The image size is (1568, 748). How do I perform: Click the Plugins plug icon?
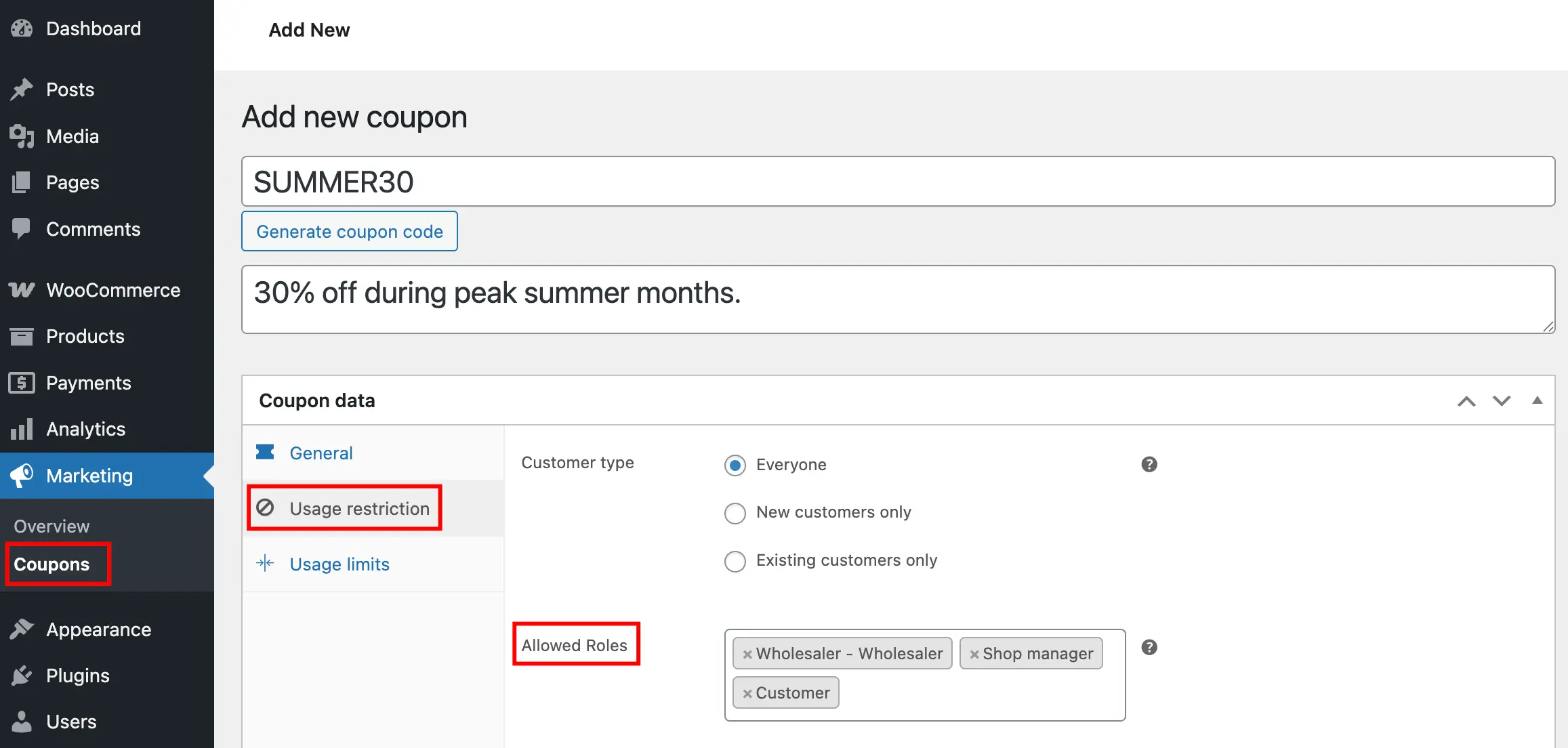22,676
